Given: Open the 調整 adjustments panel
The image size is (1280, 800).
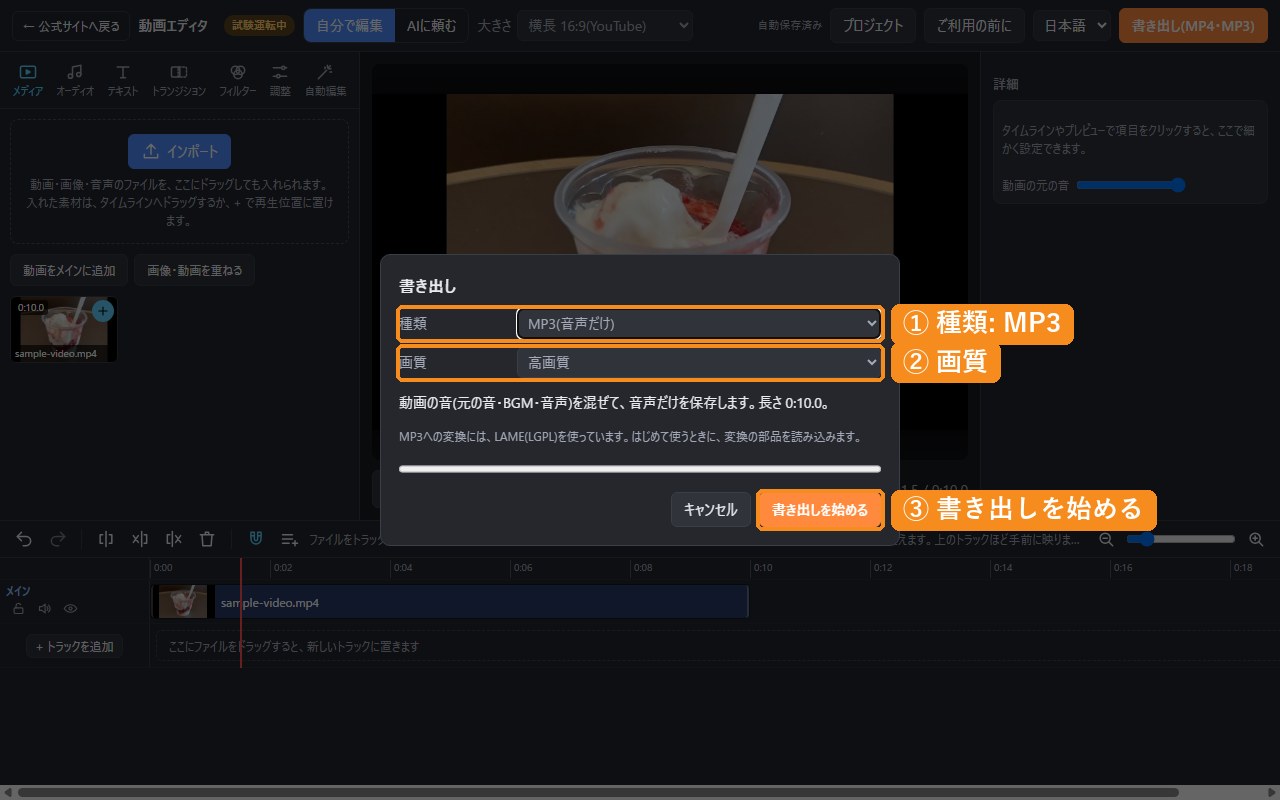Looking at the screenshot, I should click(x=280, y=80).
